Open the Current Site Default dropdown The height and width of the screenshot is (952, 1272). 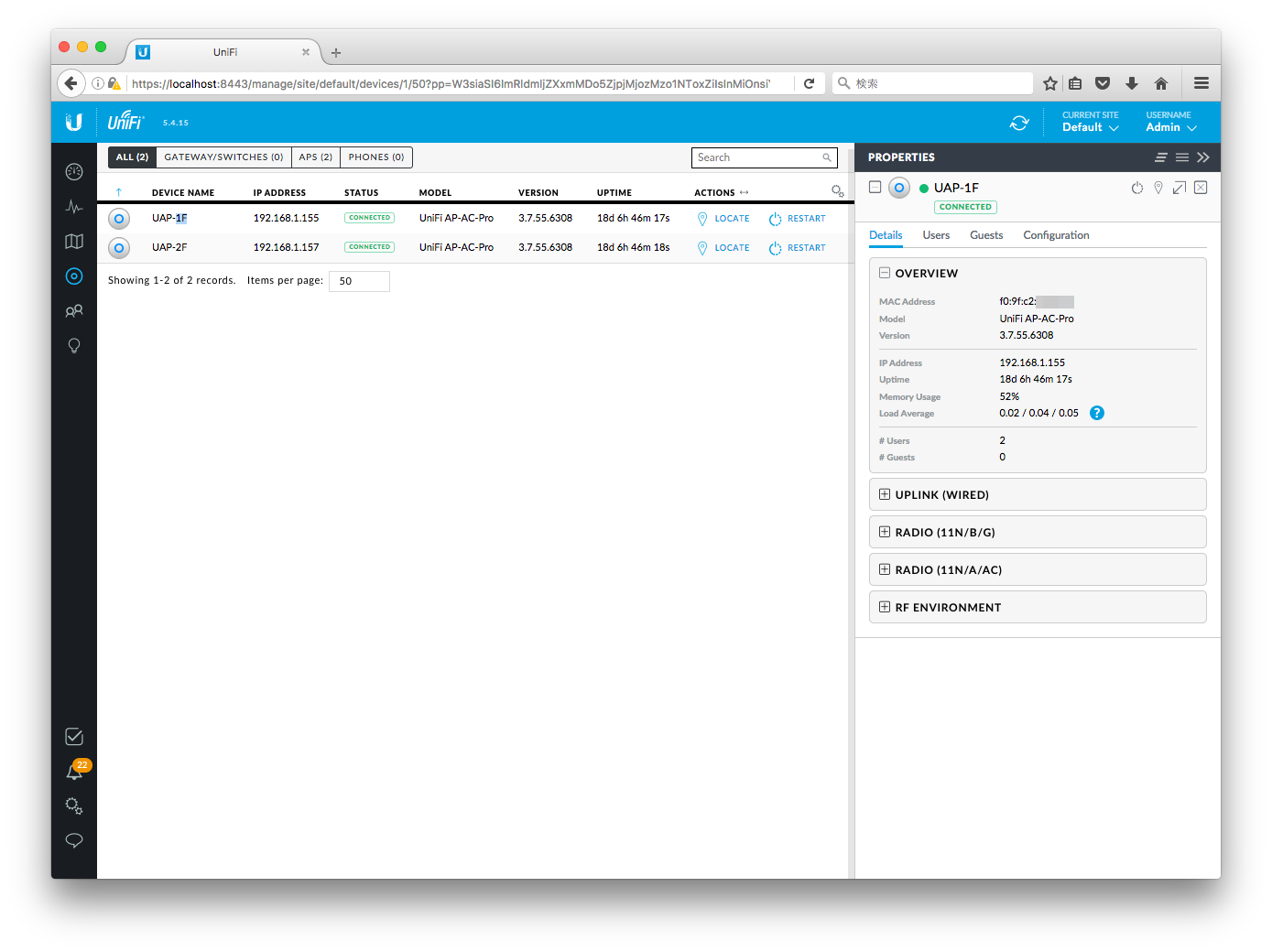(1091, 122)
